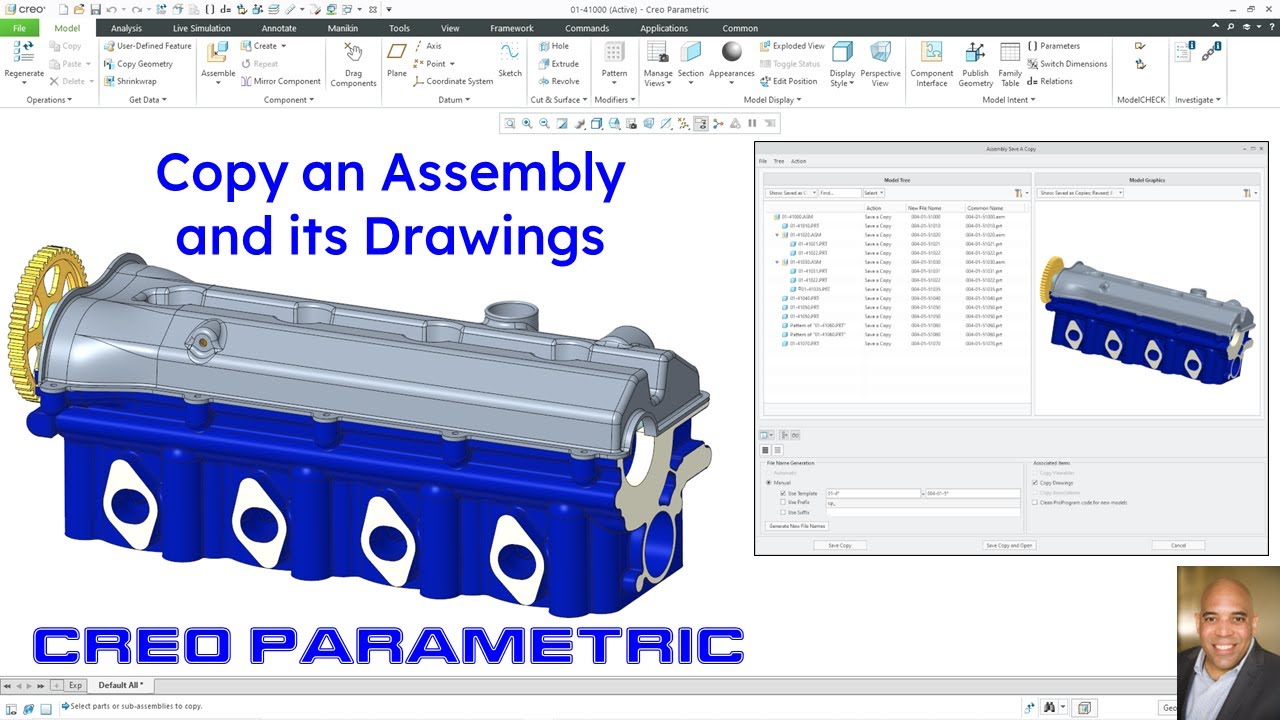Click the Pattern icon in Modifiers
Image resolution: width=1280 pixels, height=720 pixels.
(x=615, y=52)
